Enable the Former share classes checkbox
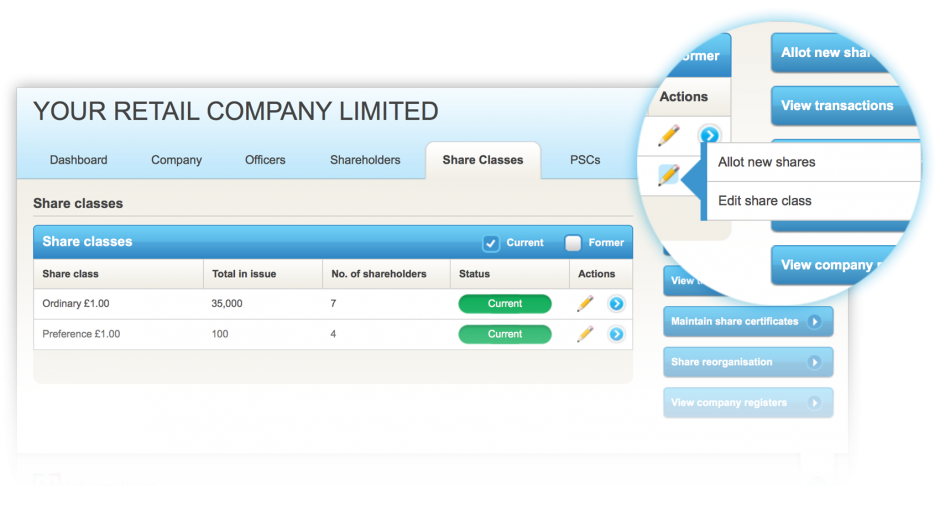The height and width of the screenshot is (509, 940). (x=573, y=243)
